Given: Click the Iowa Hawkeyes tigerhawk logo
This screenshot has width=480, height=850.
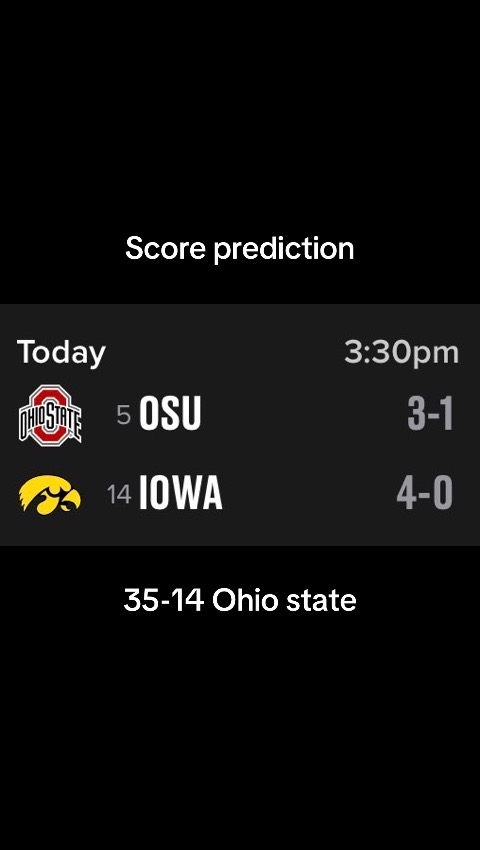Looking at the screenshot, I should pos(50,494).
